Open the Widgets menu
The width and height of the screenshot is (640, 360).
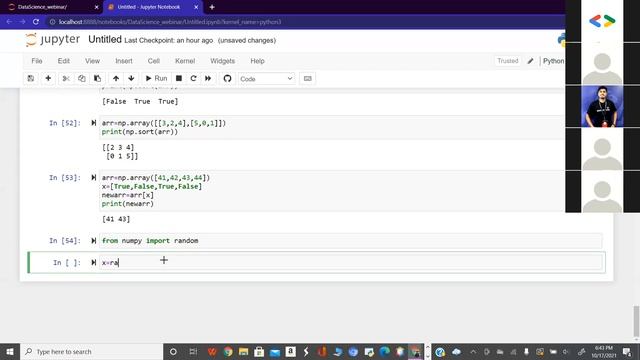(x=222, y=61)
